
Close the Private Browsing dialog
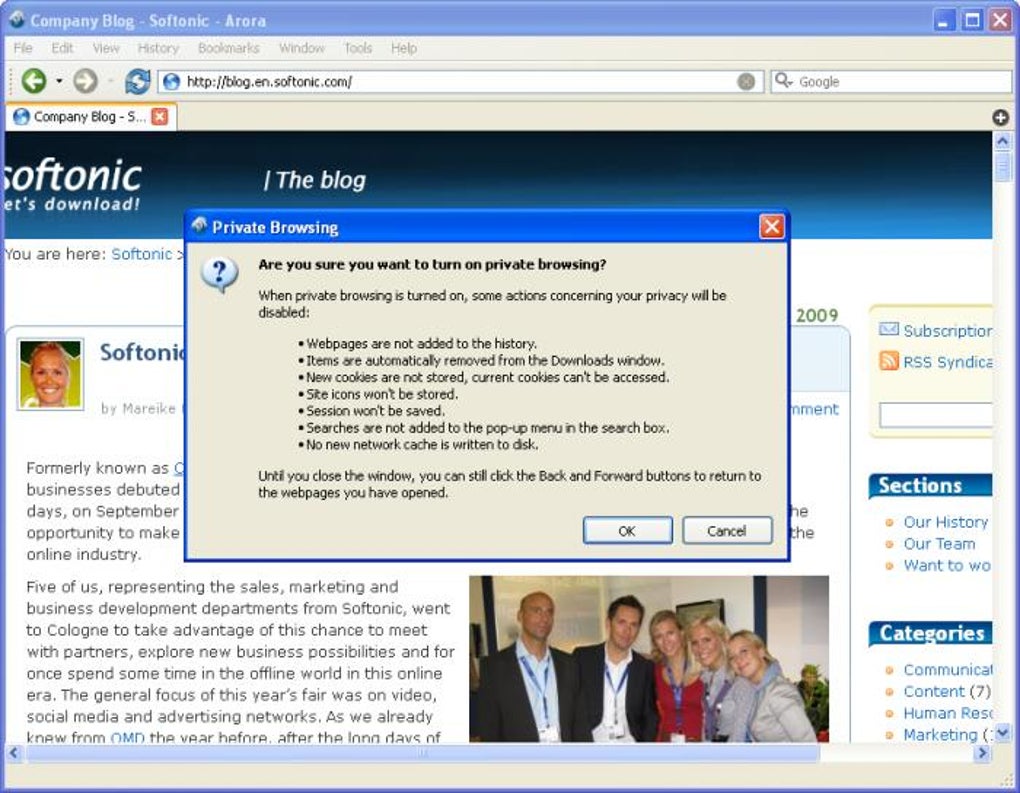(772, 227)
